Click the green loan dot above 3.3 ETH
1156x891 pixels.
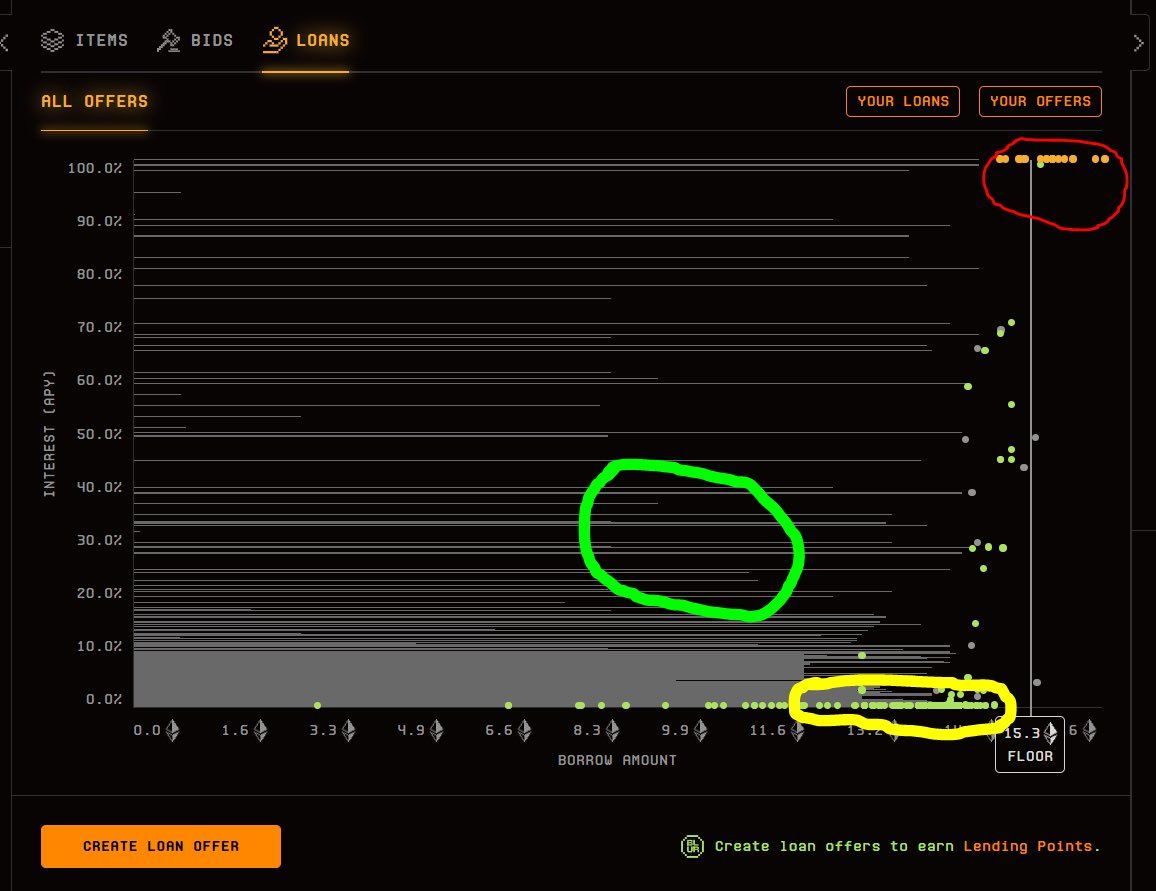pyautogui.click(x=317, y=705)
